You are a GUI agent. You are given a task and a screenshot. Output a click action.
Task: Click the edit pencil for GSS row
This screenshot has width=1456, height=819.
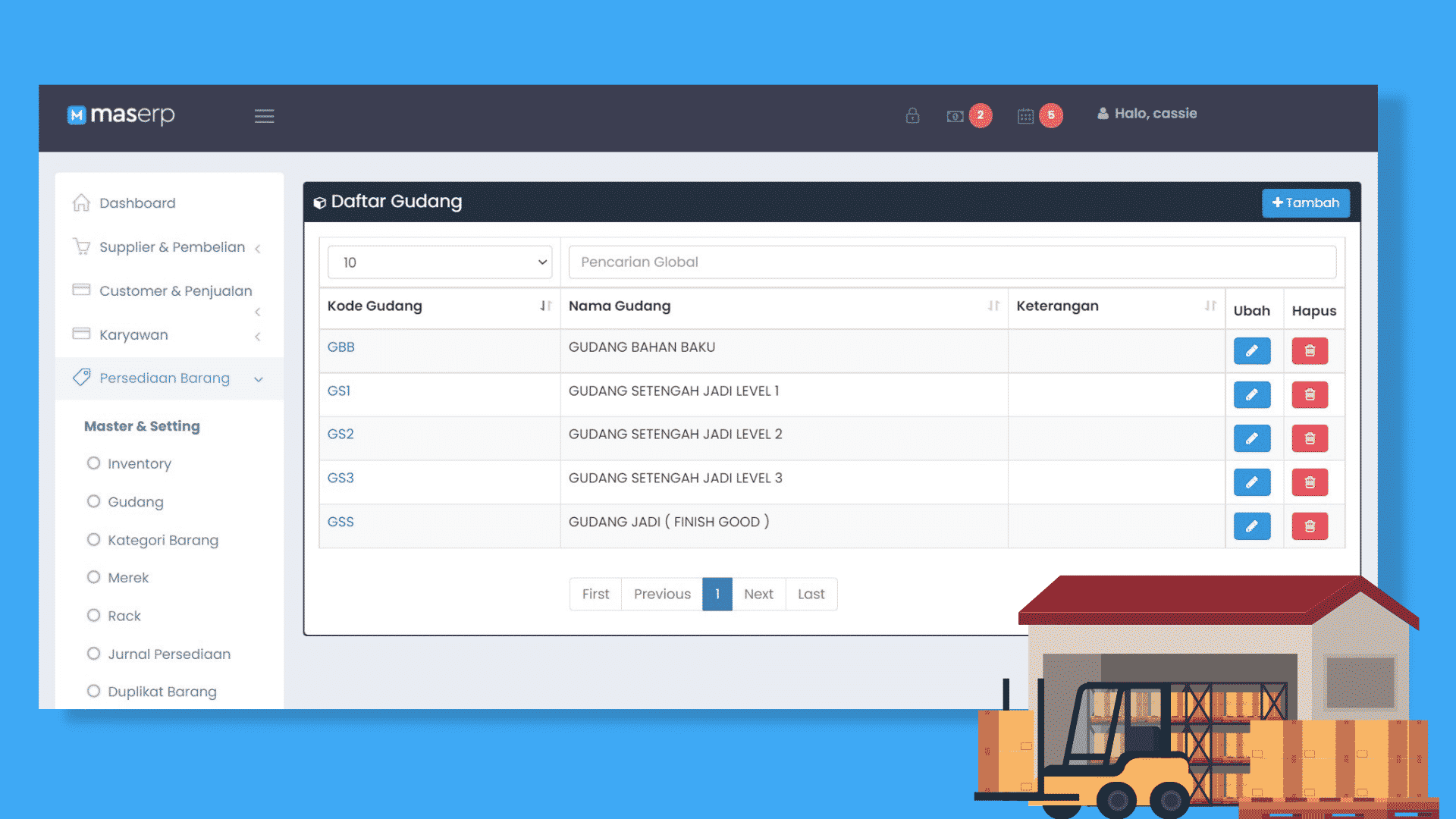tap(1251, 526)
